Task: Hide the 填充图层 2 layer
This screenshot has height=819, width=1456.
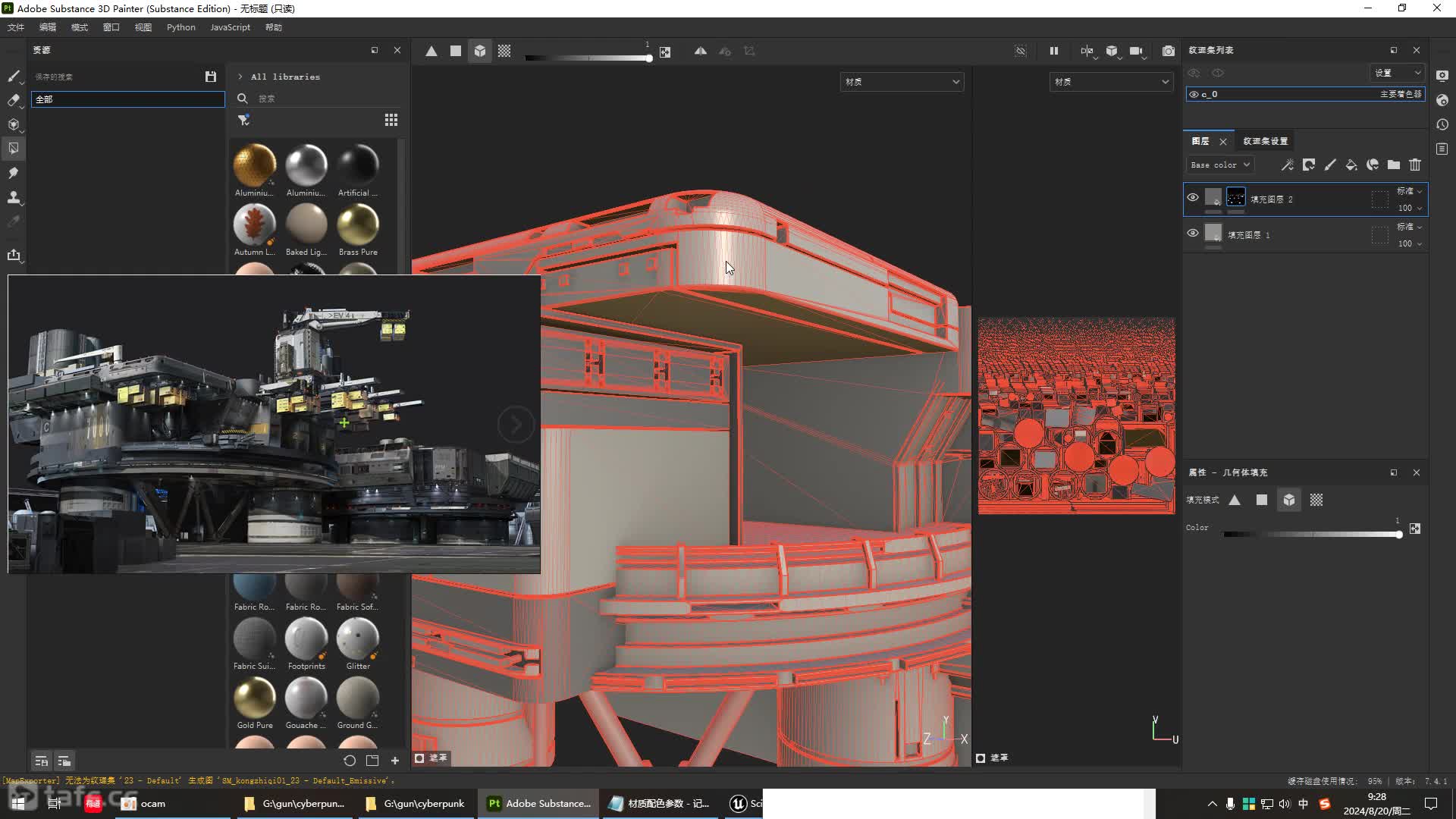Action: 1193,197
